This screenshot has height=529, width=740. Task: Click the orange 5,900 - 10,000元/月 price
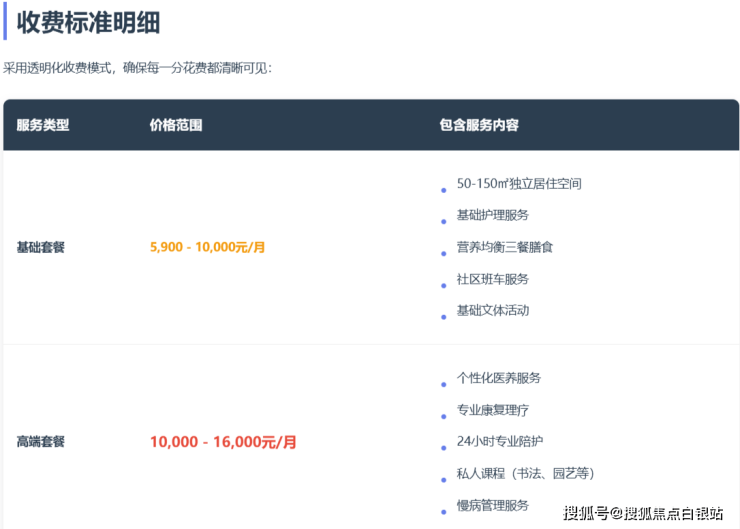click(x=207, y=247)
